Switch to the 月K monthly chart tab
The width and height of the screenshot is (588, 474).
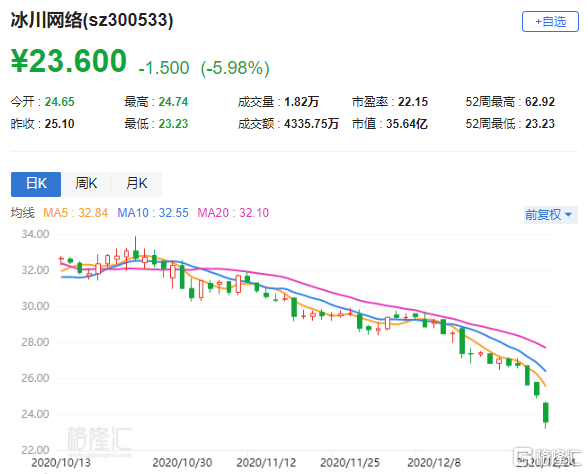coord(136,184)
